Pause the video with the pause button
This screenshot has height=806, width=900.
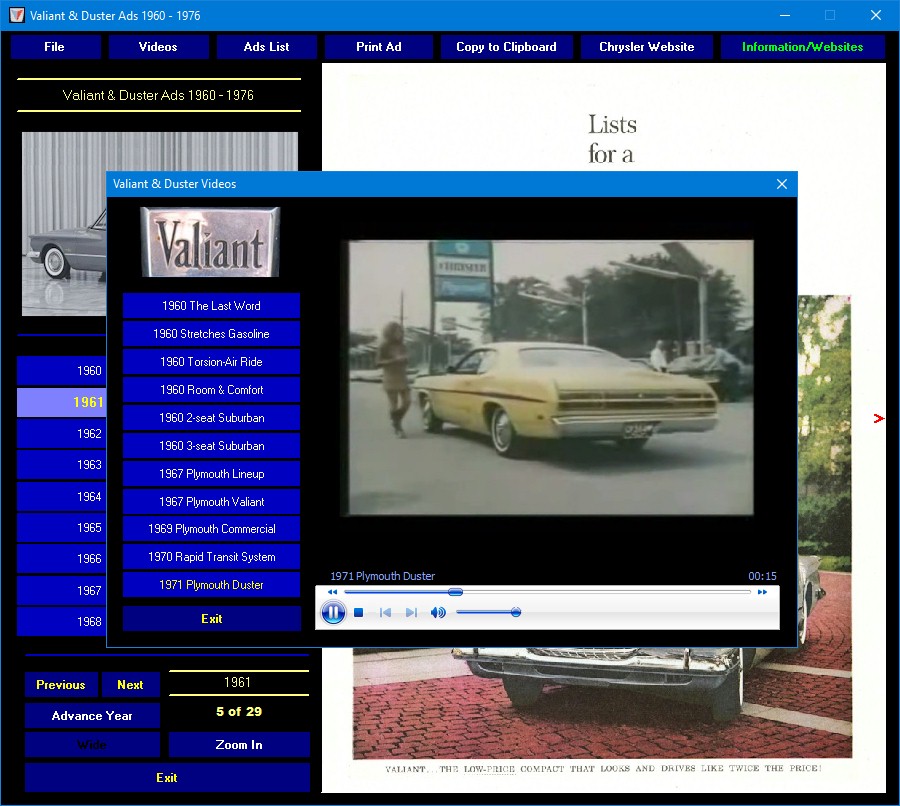(x=333, y=613)
